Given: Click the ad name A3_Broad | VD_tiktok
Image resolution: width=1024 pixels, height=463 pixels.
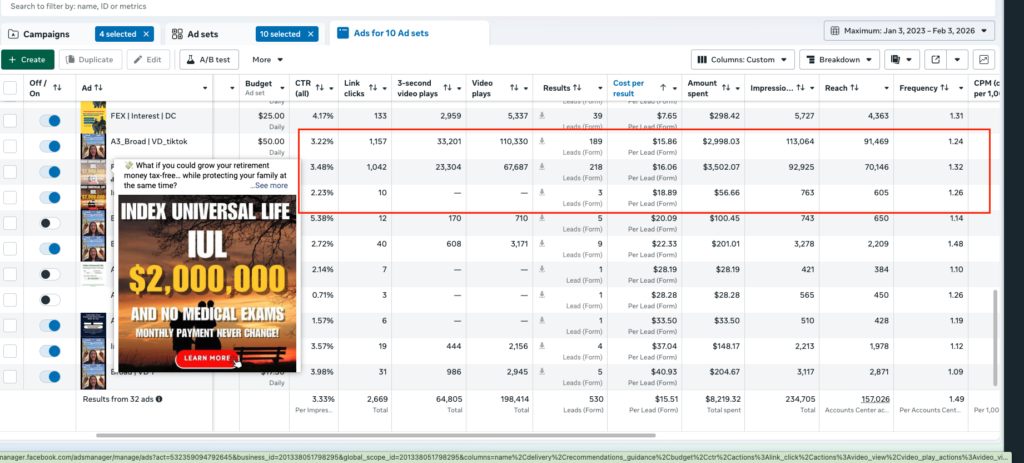Looking at the screenshot, I should 150,141.
